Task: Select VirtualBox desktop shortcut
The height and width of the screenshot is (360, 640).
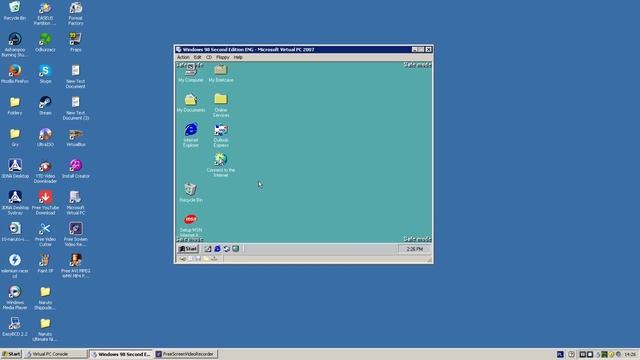Action: (x=76, y=137)
